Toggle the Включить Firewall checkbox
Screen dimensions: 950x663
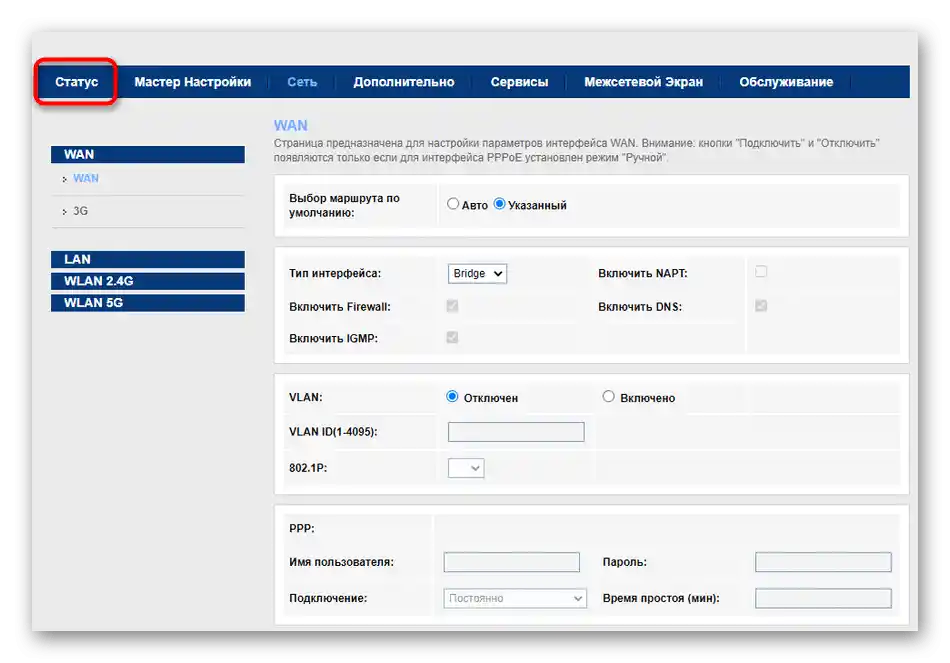point(452,306)
